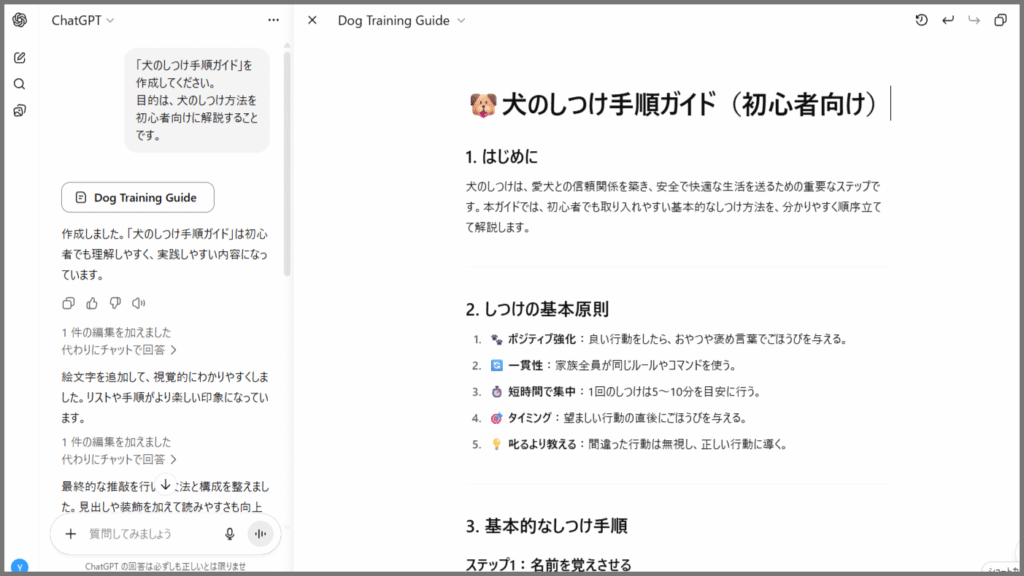
Task: Click the chat panel vertical scrollbar
Action: [x=287, y=160]
